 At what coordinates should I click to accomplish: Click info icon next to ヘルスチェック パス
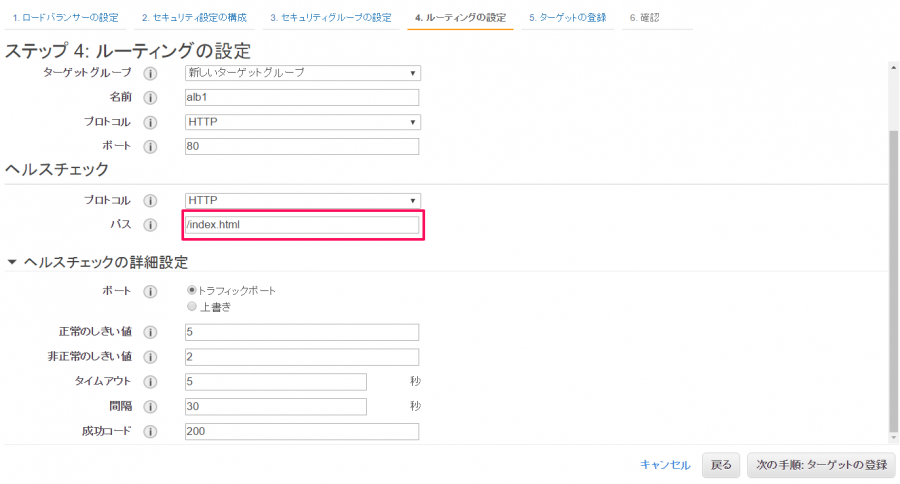coord(150,225)
